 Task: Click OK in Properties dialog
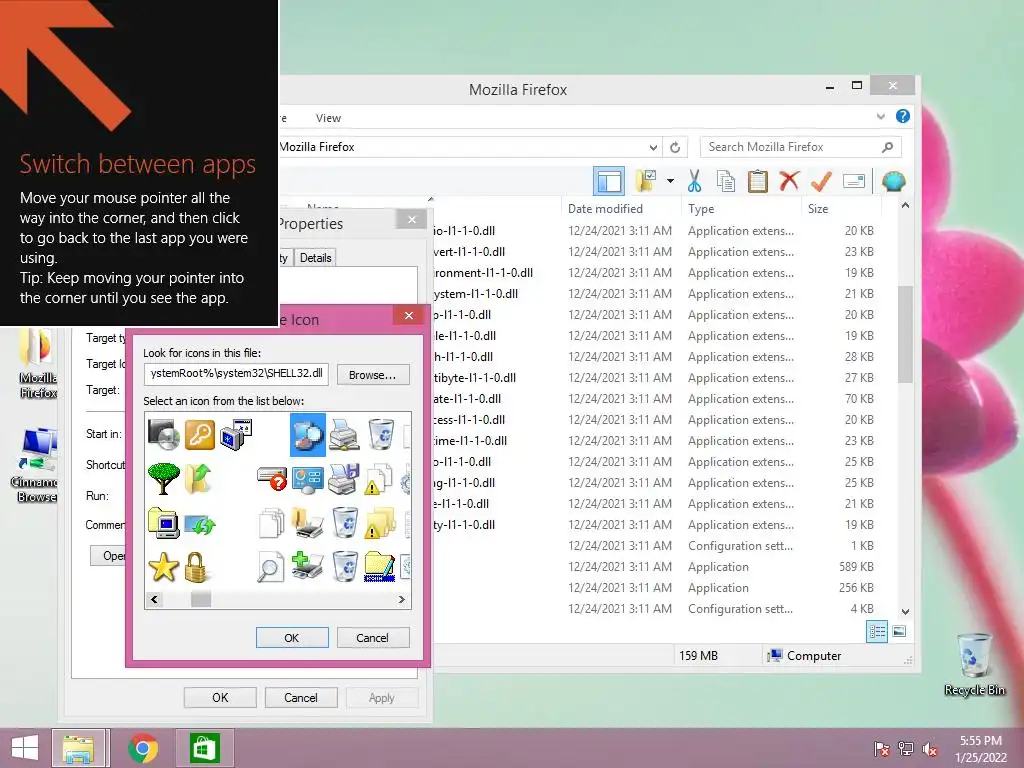220,697
